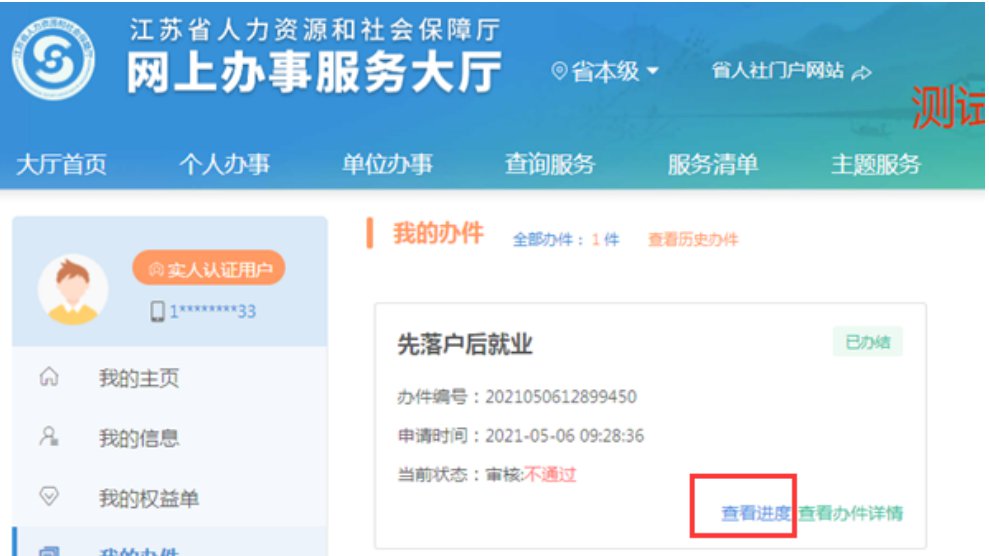The width and height of the screenshot is (989, 556).
Task: Open the 省本级 region dropdown
Action: [x=606, y=72]
